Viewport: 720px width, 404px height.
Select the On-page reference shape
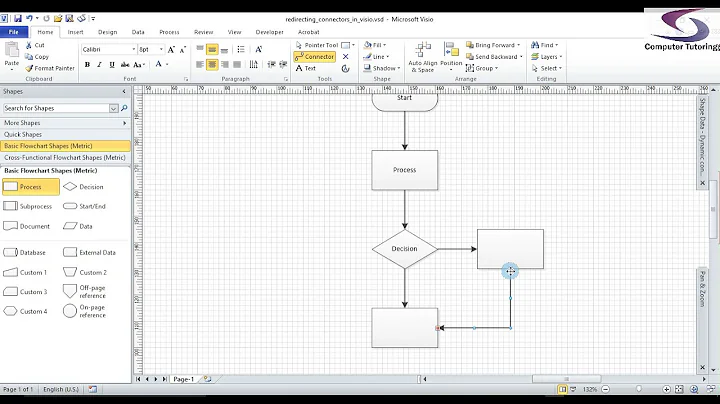tap(84, 311)
